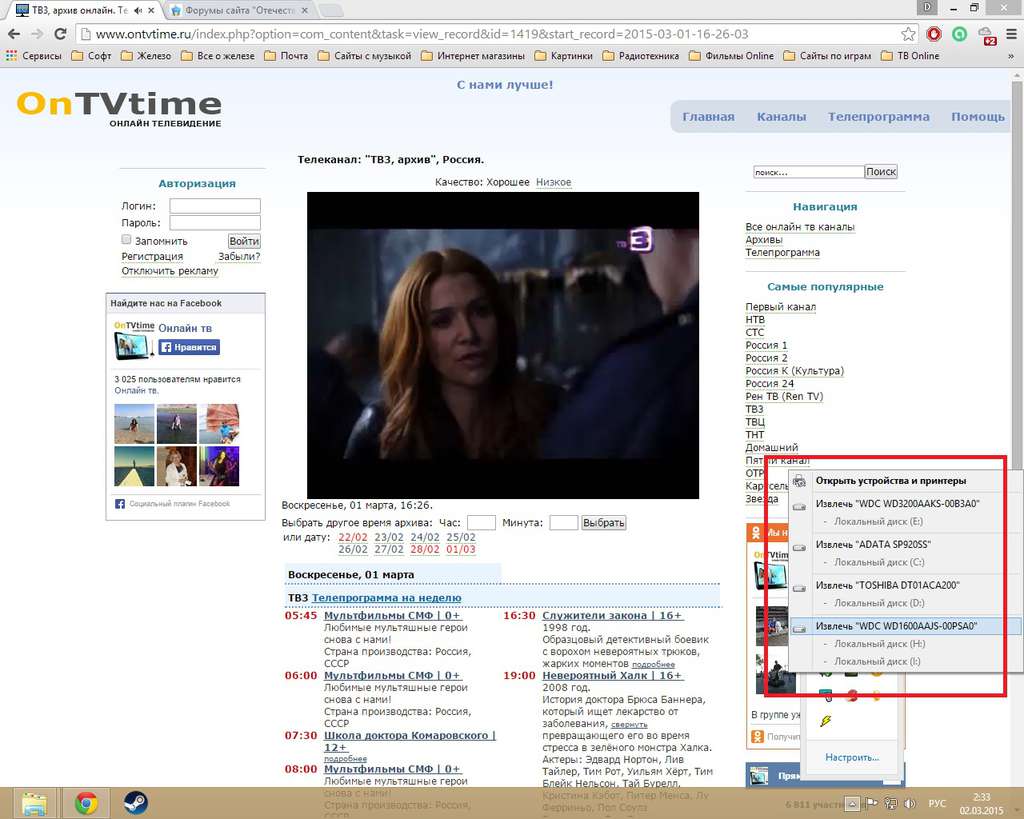Click the Поиск search button
The width and height of the screenshot is (1024, 819).
[x=881, y=172]
